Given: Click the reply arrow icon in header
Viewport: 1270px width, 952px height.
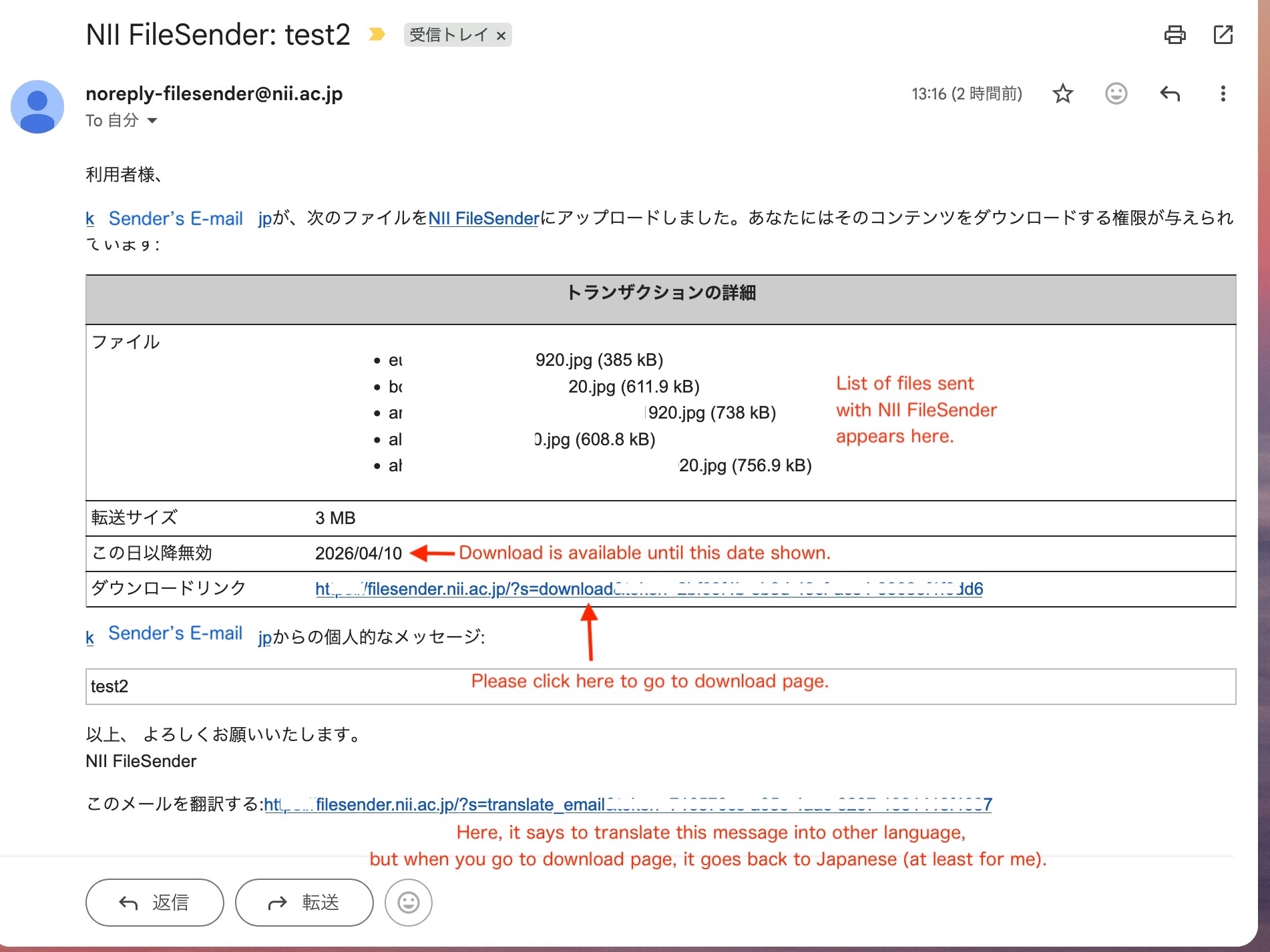Looking at the screenshot, I should [x=1169, y=94].
